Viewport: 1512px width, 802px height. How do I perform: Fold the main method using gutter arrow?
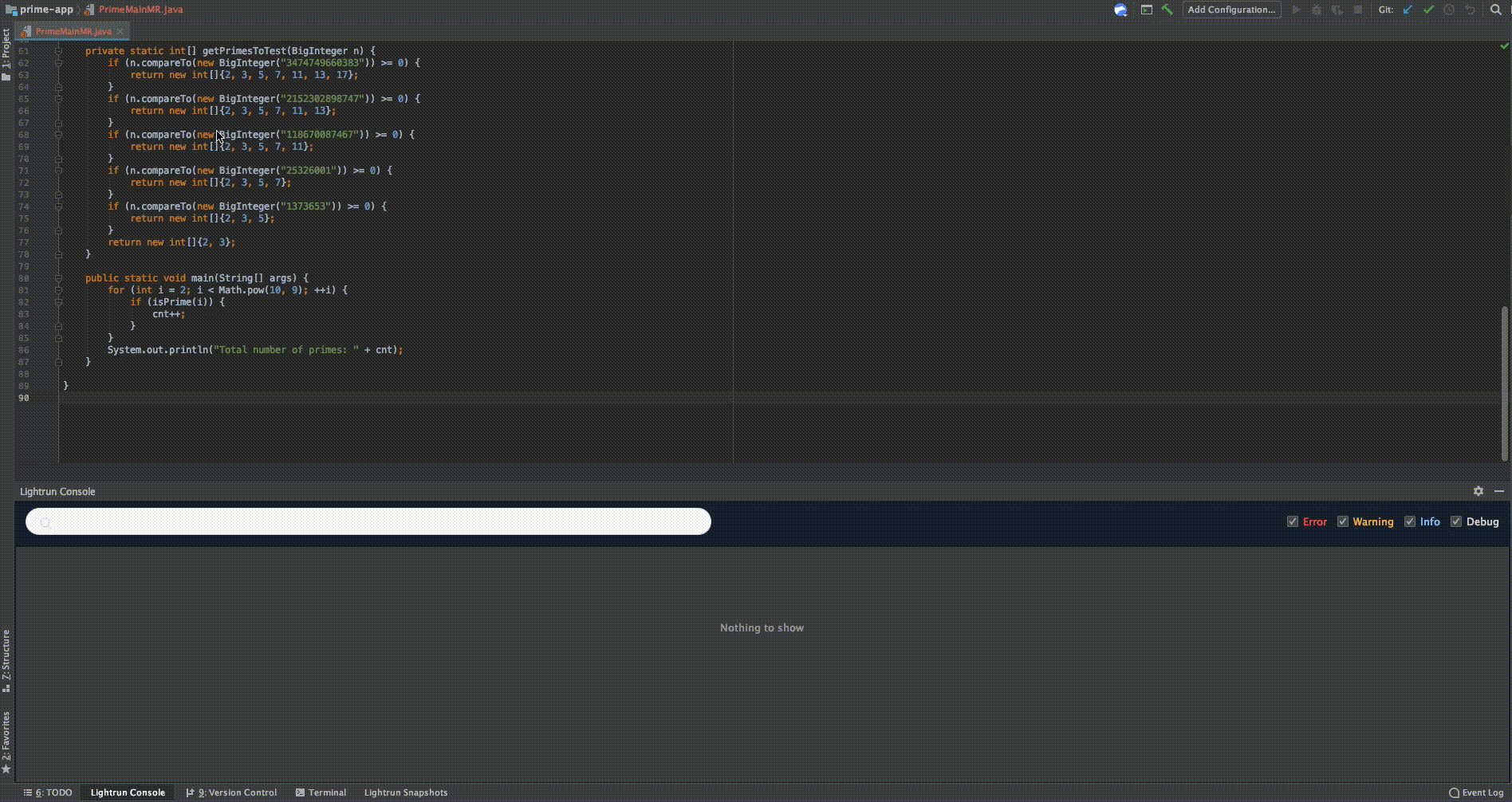[57, 277]
